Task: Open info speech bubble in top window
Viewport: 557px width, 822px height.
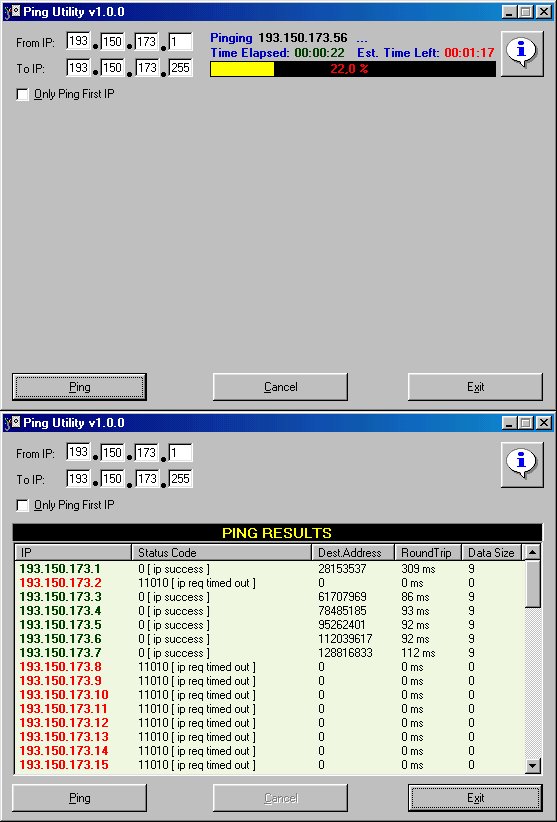Action: pos(521,53)
